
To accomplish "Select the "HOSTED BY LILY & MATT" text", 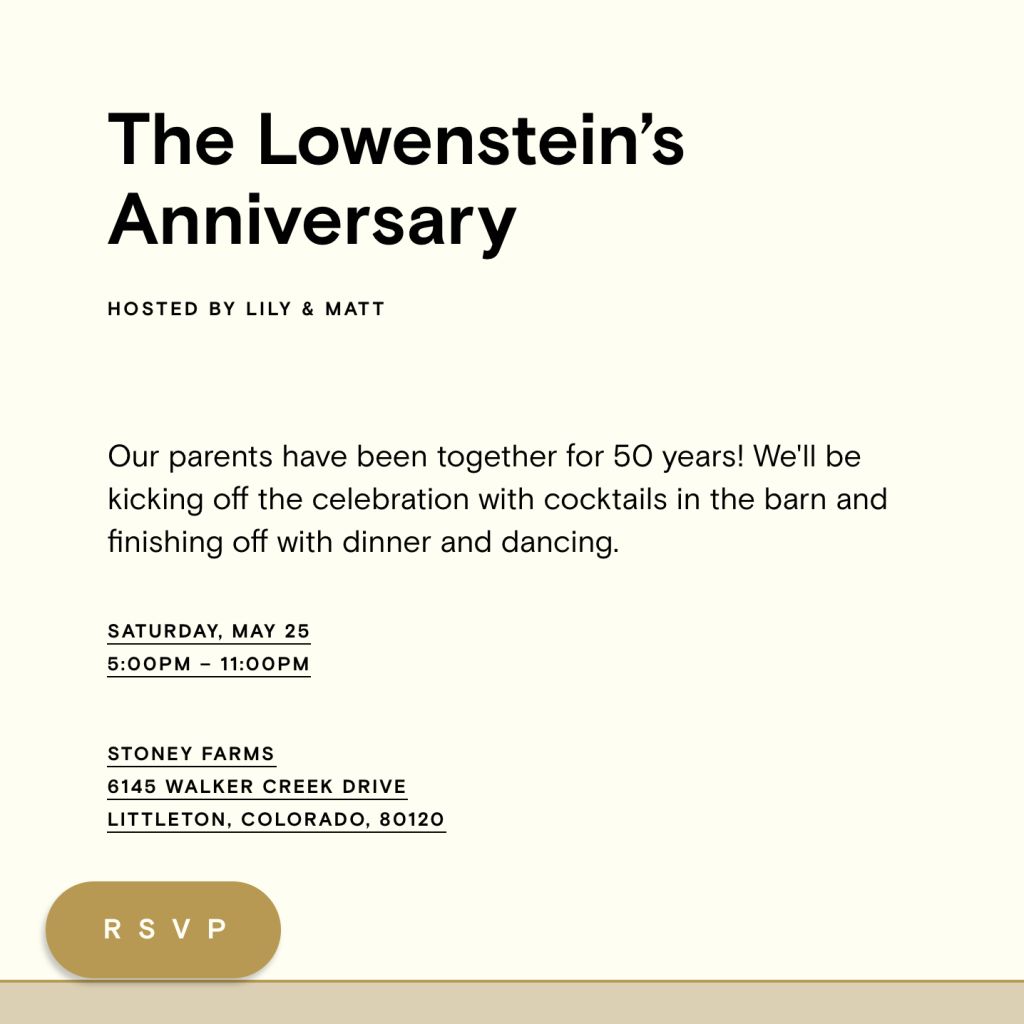I will [246, 309].
